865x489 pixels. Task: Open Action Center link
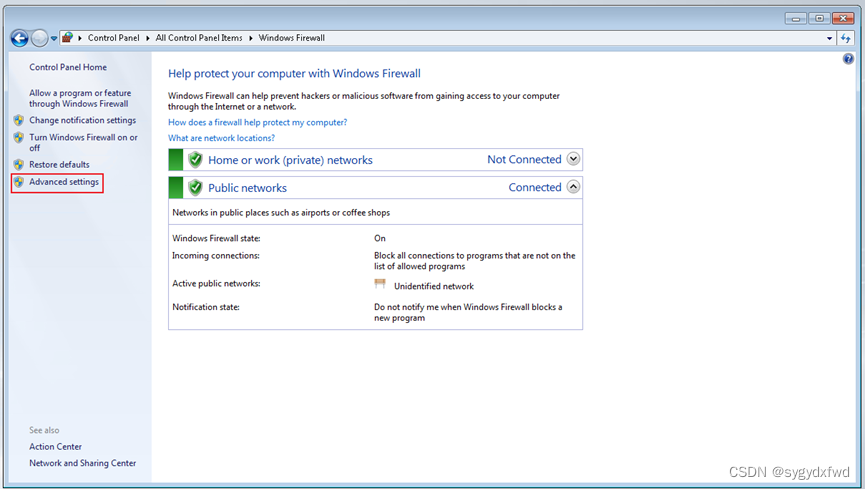coord(55,447)
